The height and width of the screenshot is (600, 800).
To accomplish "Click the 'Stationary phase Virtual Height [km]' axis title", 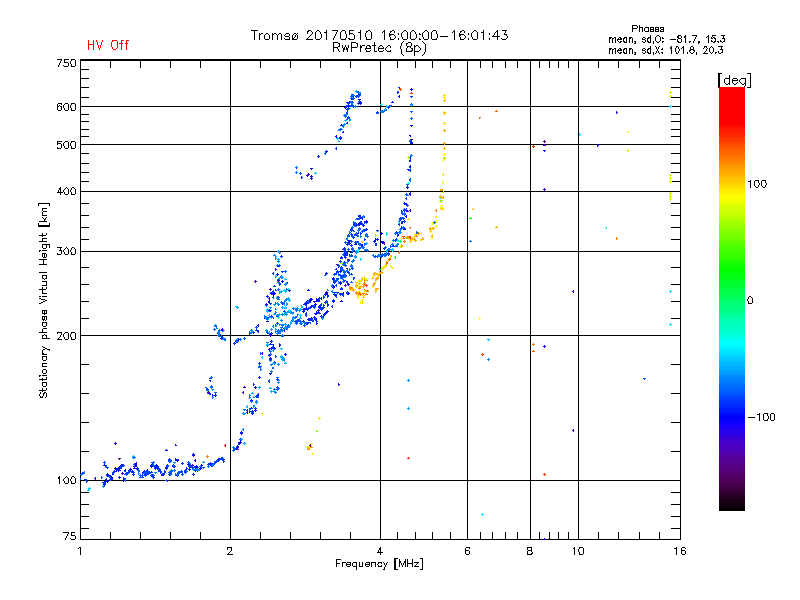I will pyautogui.click(x=44, y=301).
